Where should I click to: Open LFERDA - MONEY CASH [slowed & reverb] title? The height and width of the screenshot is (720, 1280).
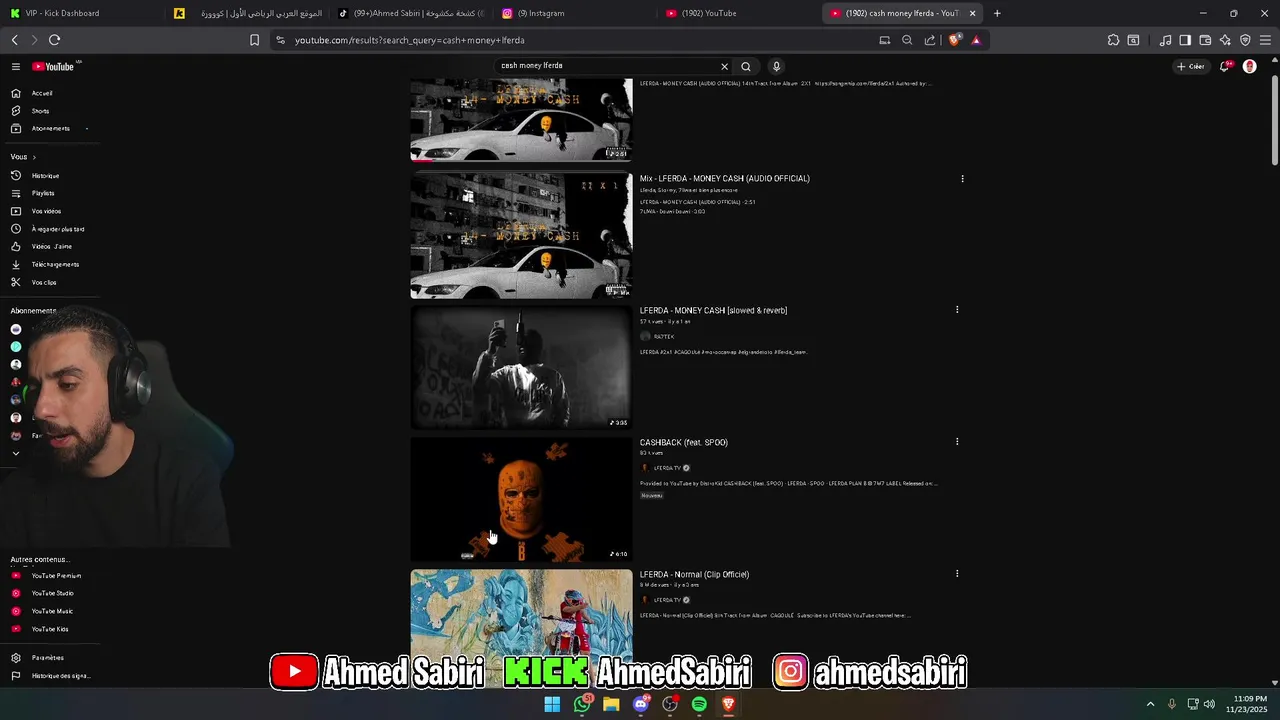(713, 311)
